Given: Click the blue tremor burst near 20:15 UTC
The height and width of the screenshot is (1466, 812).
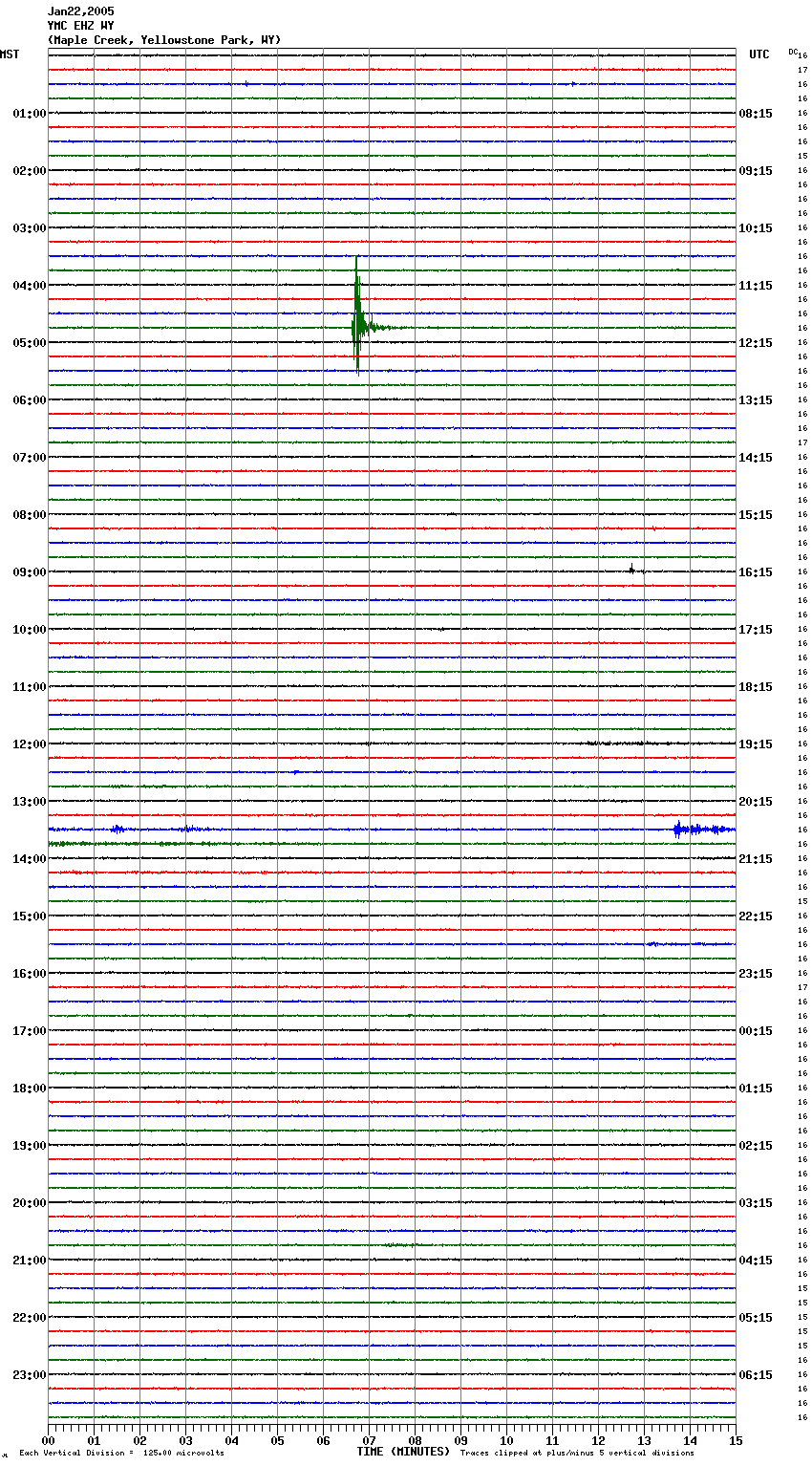Looking at the screenshot, I should [702, 830].
